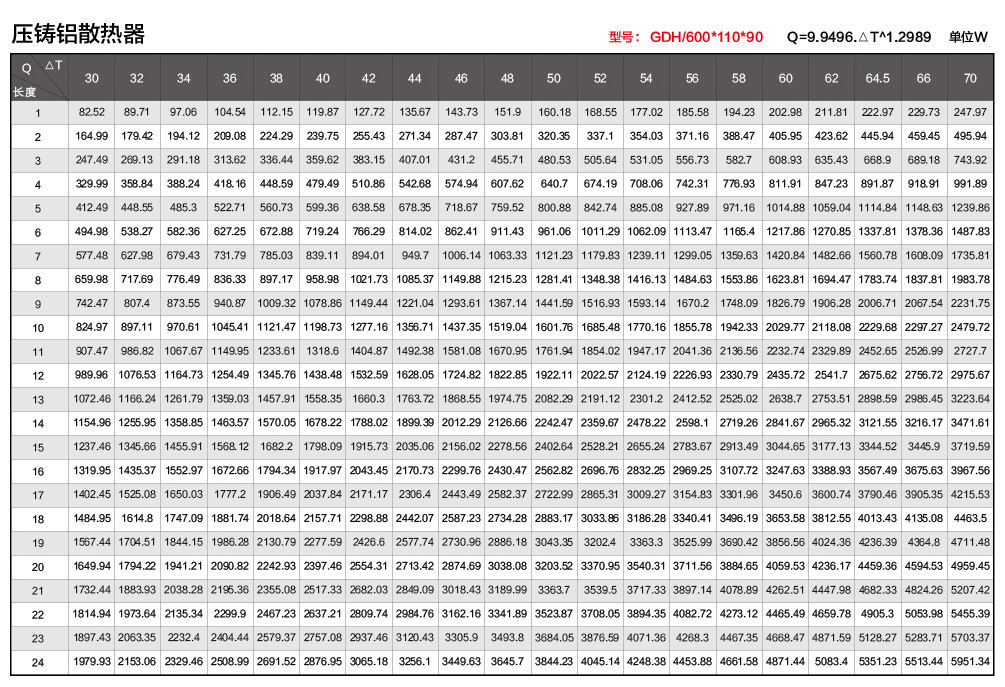Viewport: 1005px width, 687px height.
Task: Click the 压铸铝散热器 title text
Action: [78, 34]
